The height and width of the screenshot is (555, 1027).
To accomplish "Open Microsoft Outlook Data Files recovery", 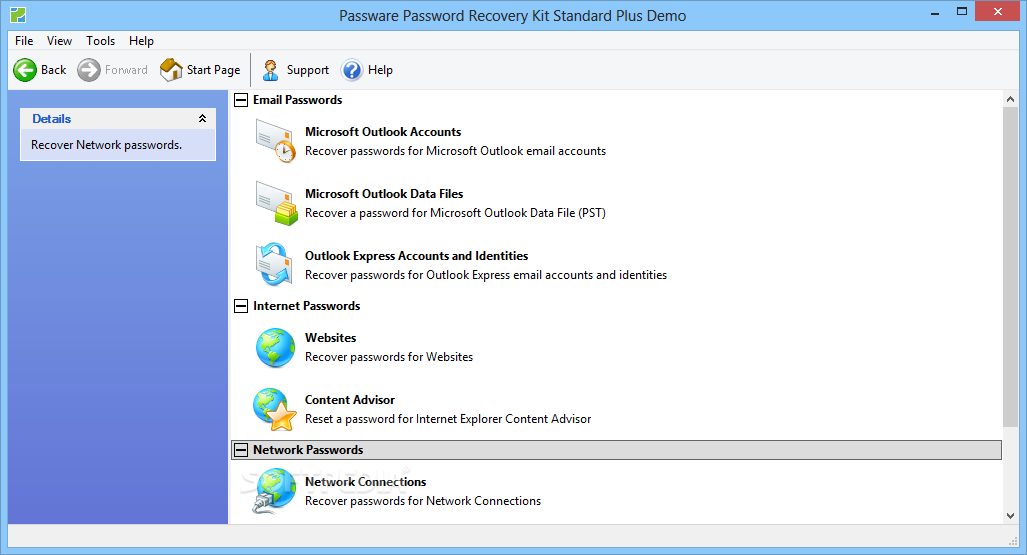I will (x=384, y=194).
